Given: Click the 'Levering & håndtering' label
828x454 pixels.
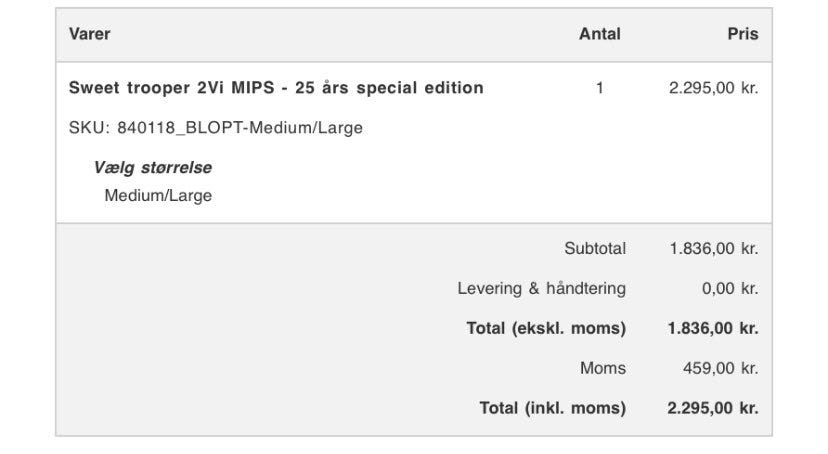Looking at the screenshot, I should click(541, 289).
